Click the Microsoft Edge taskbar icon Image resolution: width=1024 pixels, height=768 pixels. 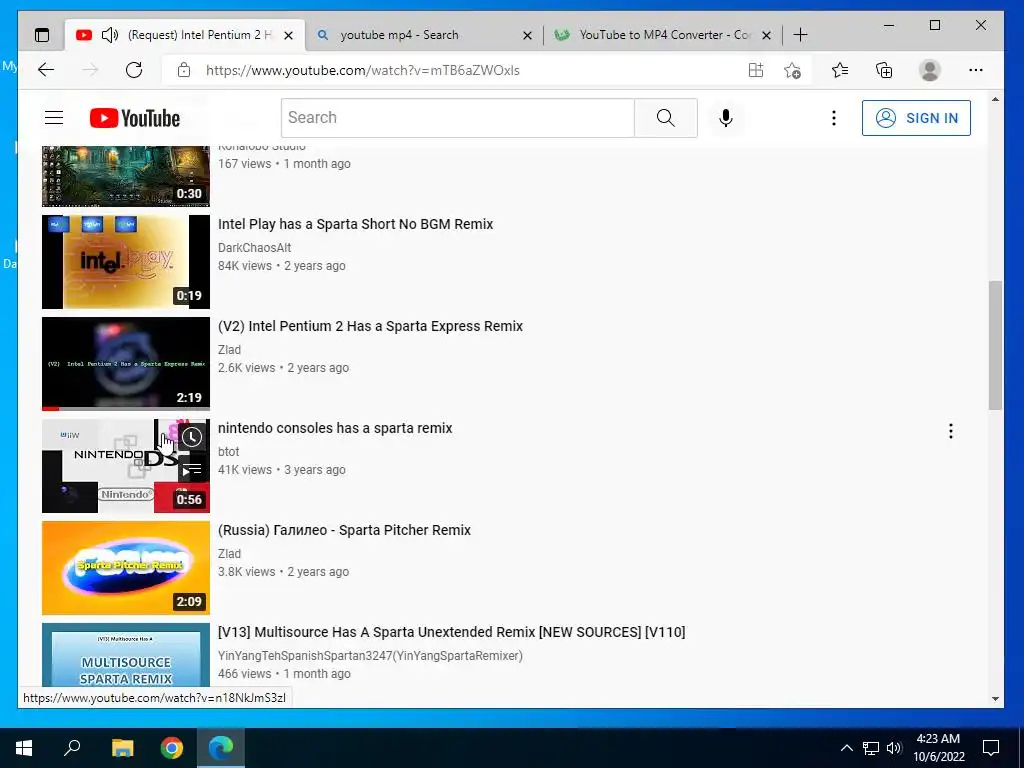(221, 748)
